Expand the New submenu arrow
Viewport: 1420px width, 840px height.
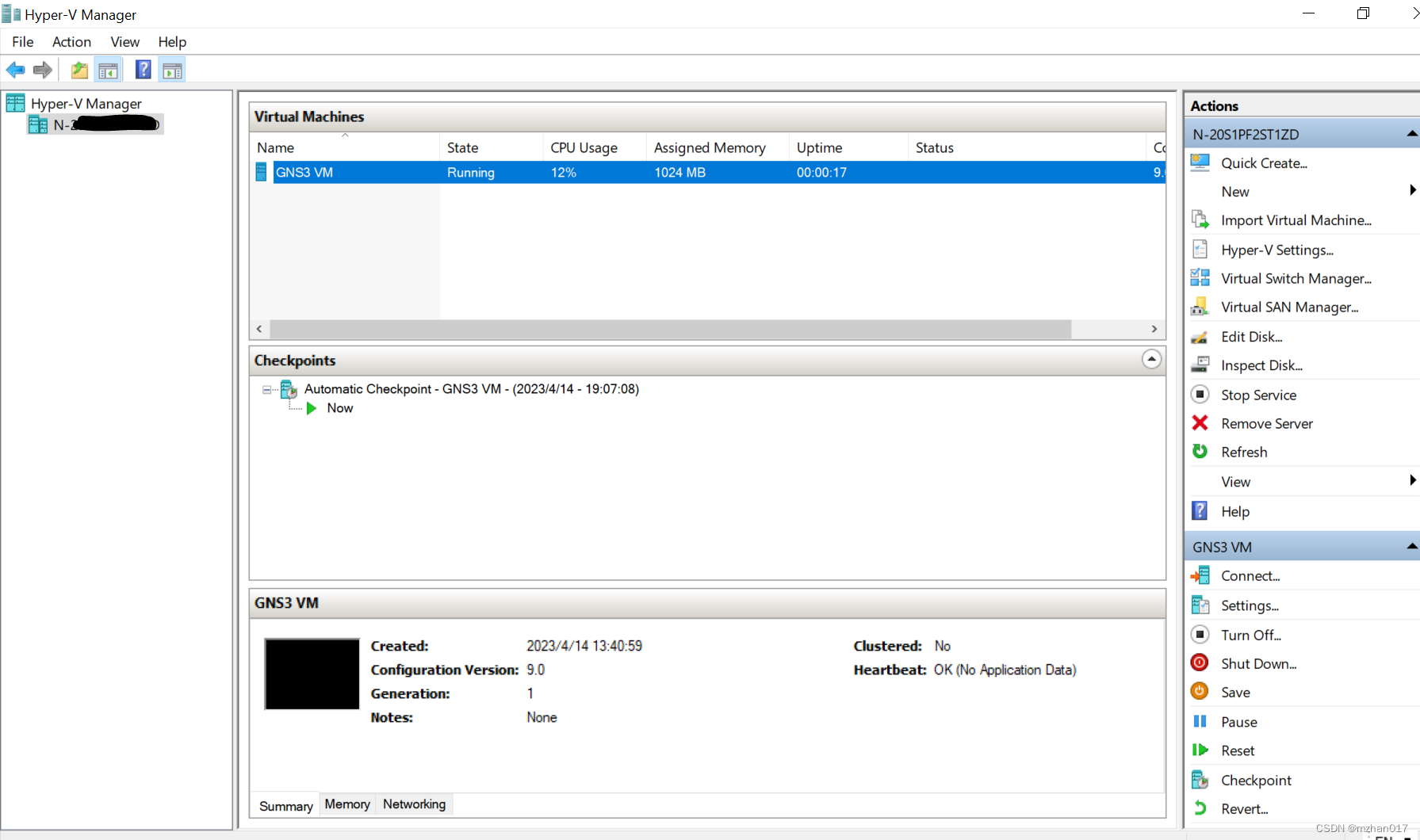(1412, 190)
